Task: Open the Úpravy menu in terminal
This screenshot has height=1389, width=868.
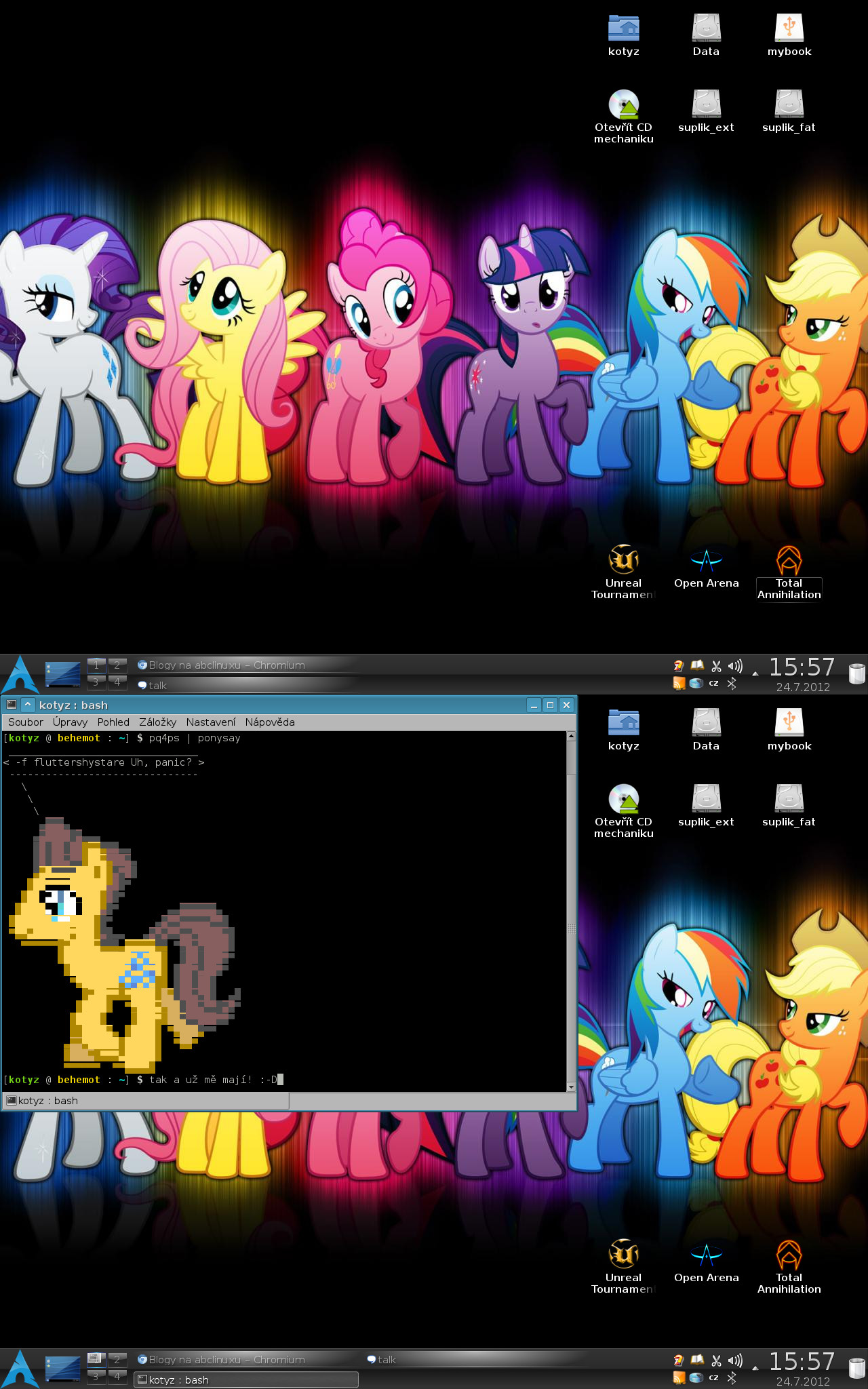Action: click(70, 722)
